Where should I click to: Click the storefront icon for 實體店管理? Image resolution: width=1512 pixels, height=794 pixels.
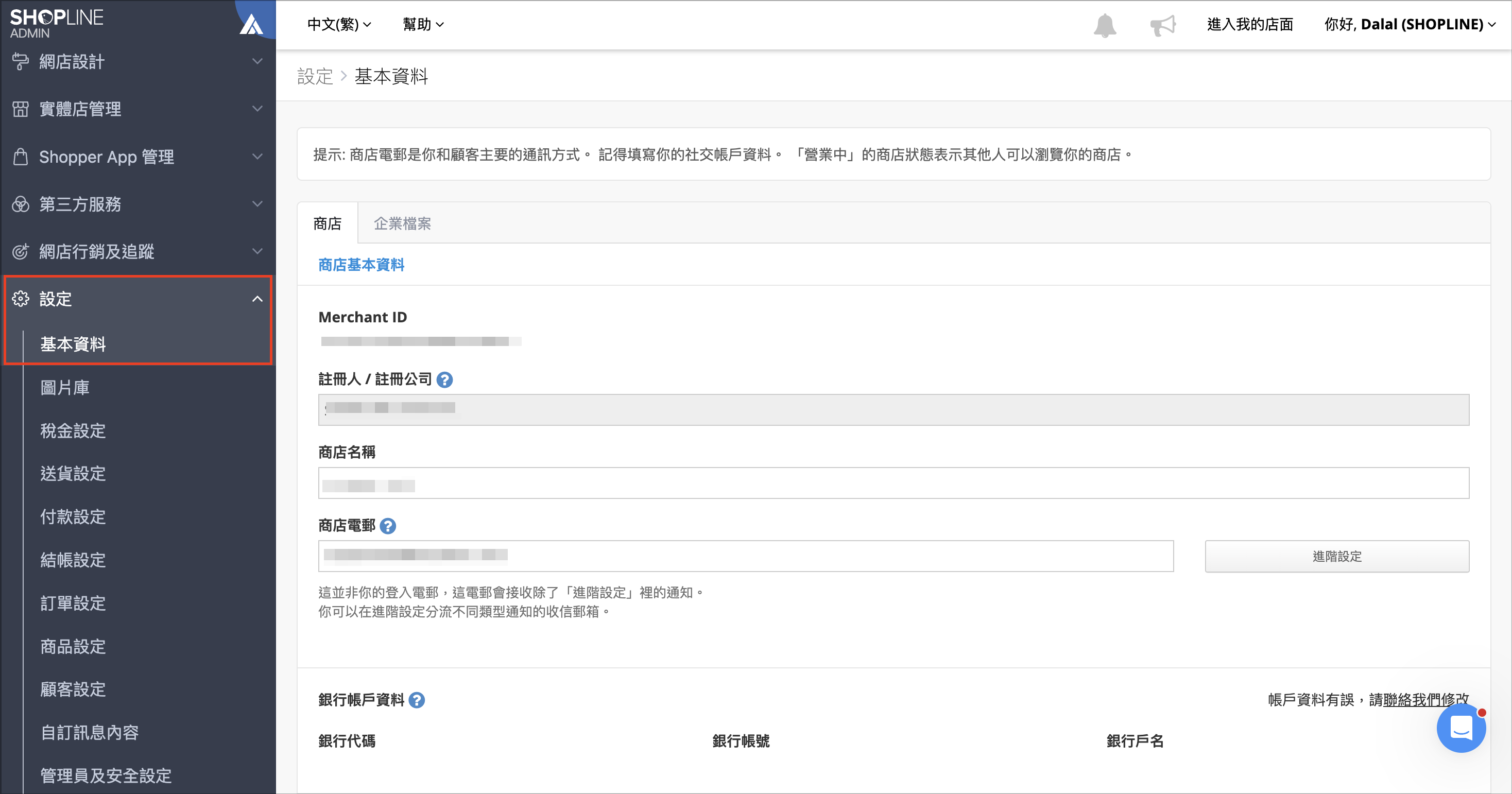tap(21, 109)
